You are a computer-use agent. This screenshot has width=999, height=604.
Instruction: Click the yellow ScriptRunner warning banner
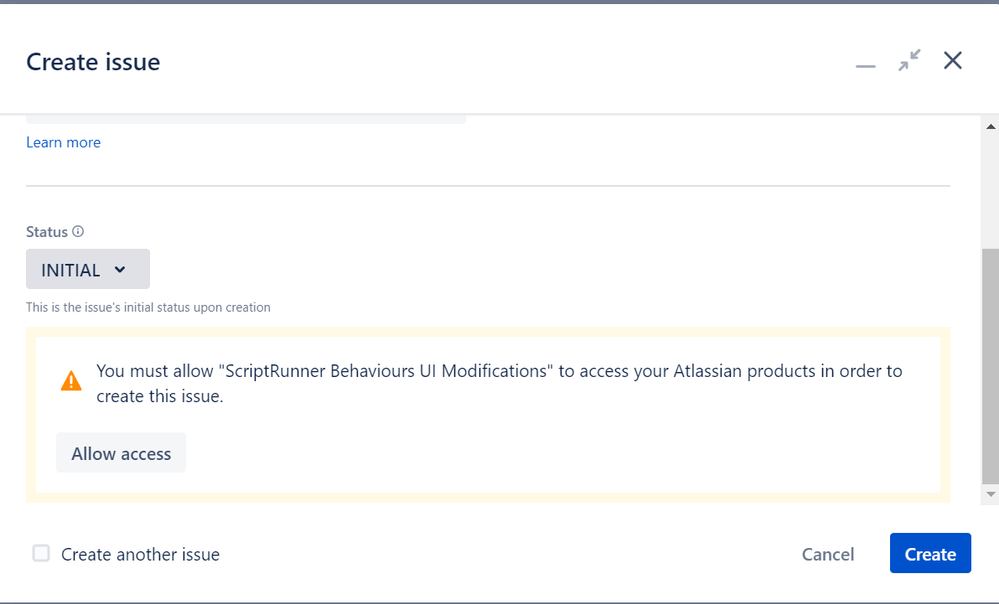point(489,412)
